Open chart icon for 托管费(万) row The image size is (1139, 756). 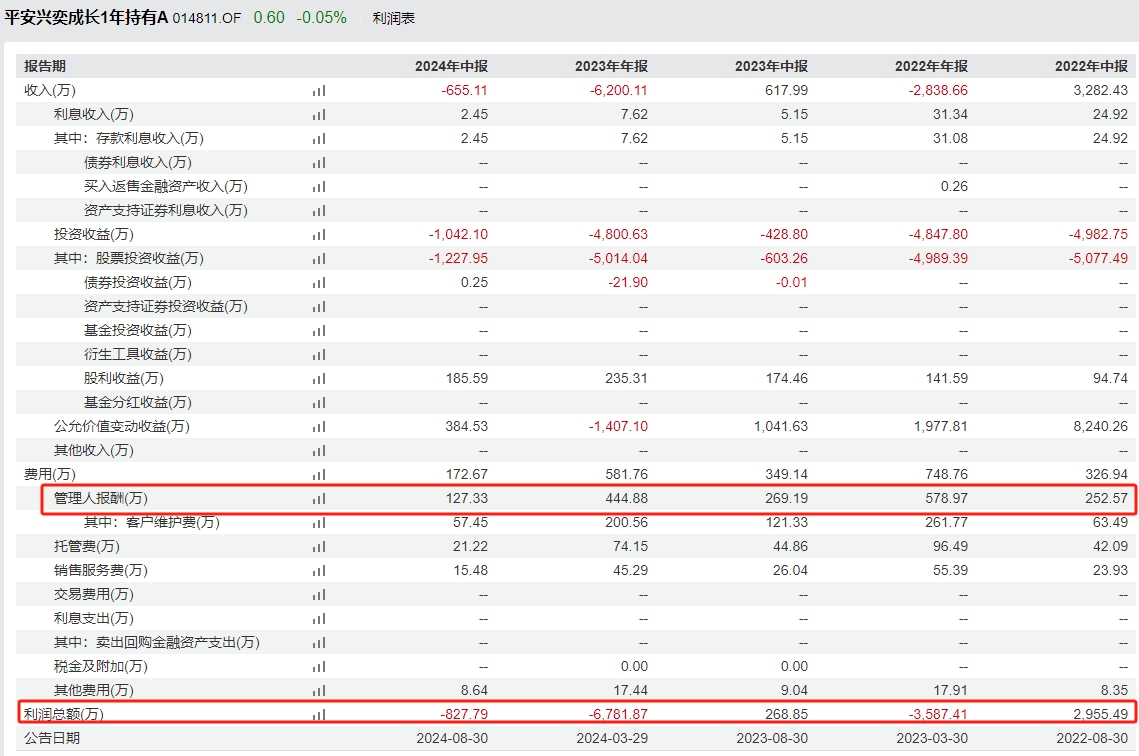coord(319,546)
